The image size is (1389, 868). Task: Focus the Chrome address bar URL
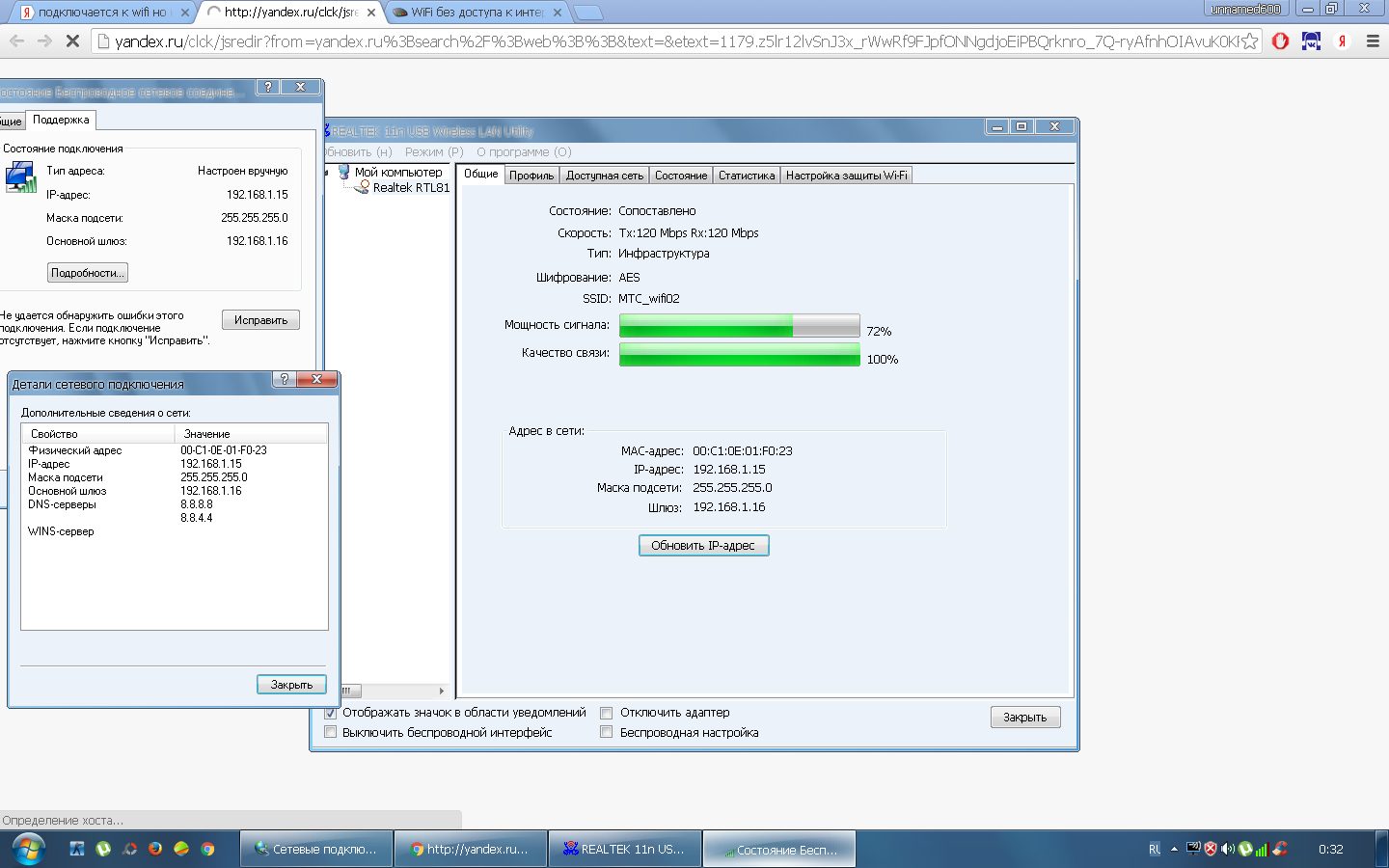[676, 41]
